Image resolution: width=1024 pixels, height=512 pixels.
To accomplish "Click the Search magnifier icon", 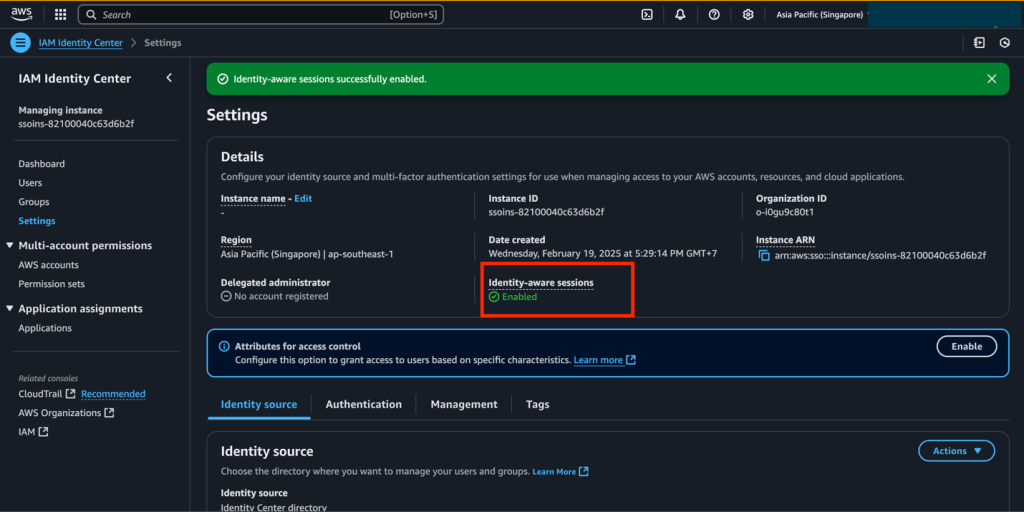I will tap(91, 14).
